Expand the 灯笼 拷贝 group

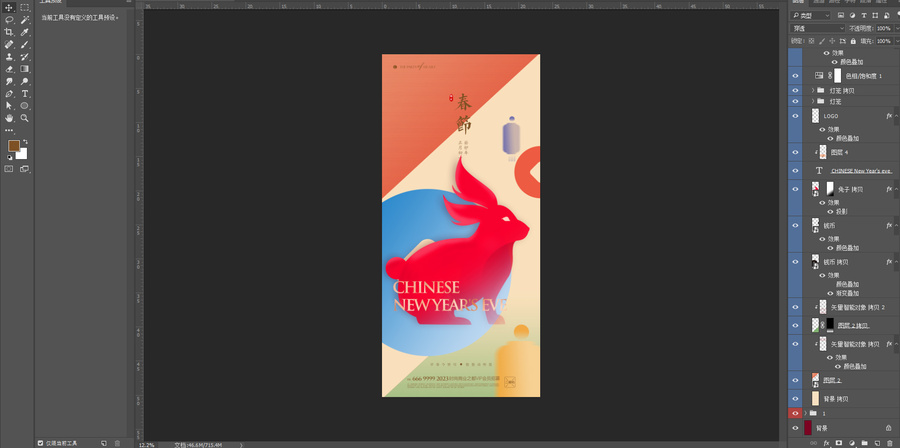813,91
